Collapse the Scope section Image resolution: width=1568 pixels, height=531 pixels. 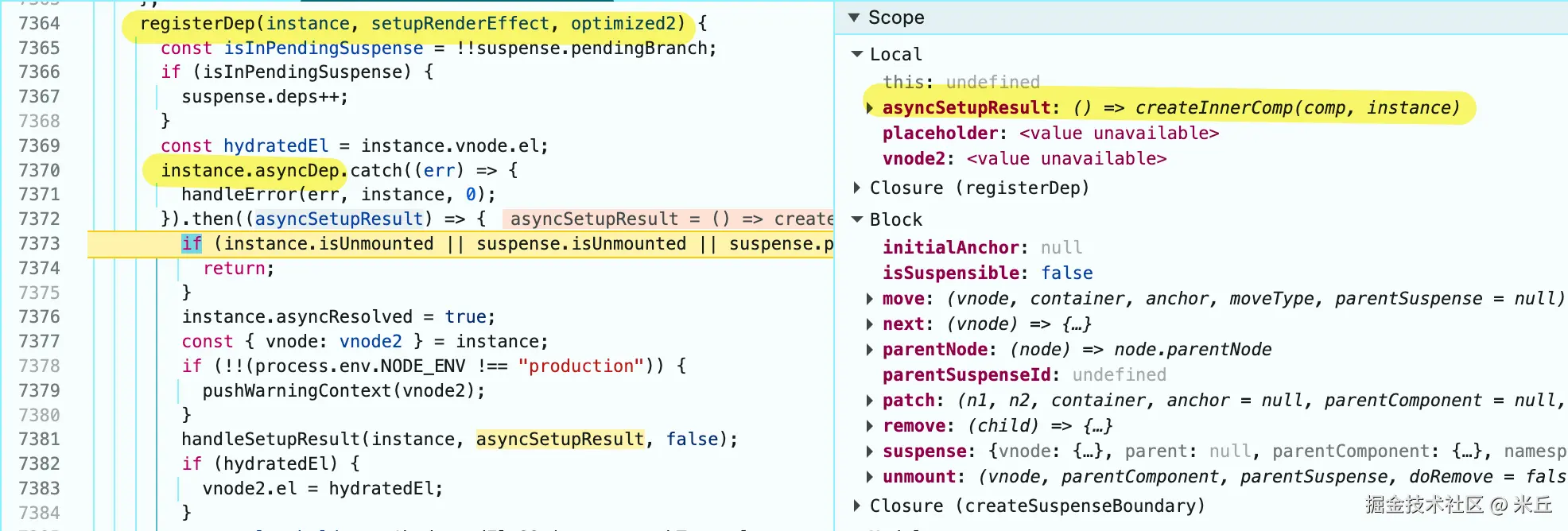[854, 17]
